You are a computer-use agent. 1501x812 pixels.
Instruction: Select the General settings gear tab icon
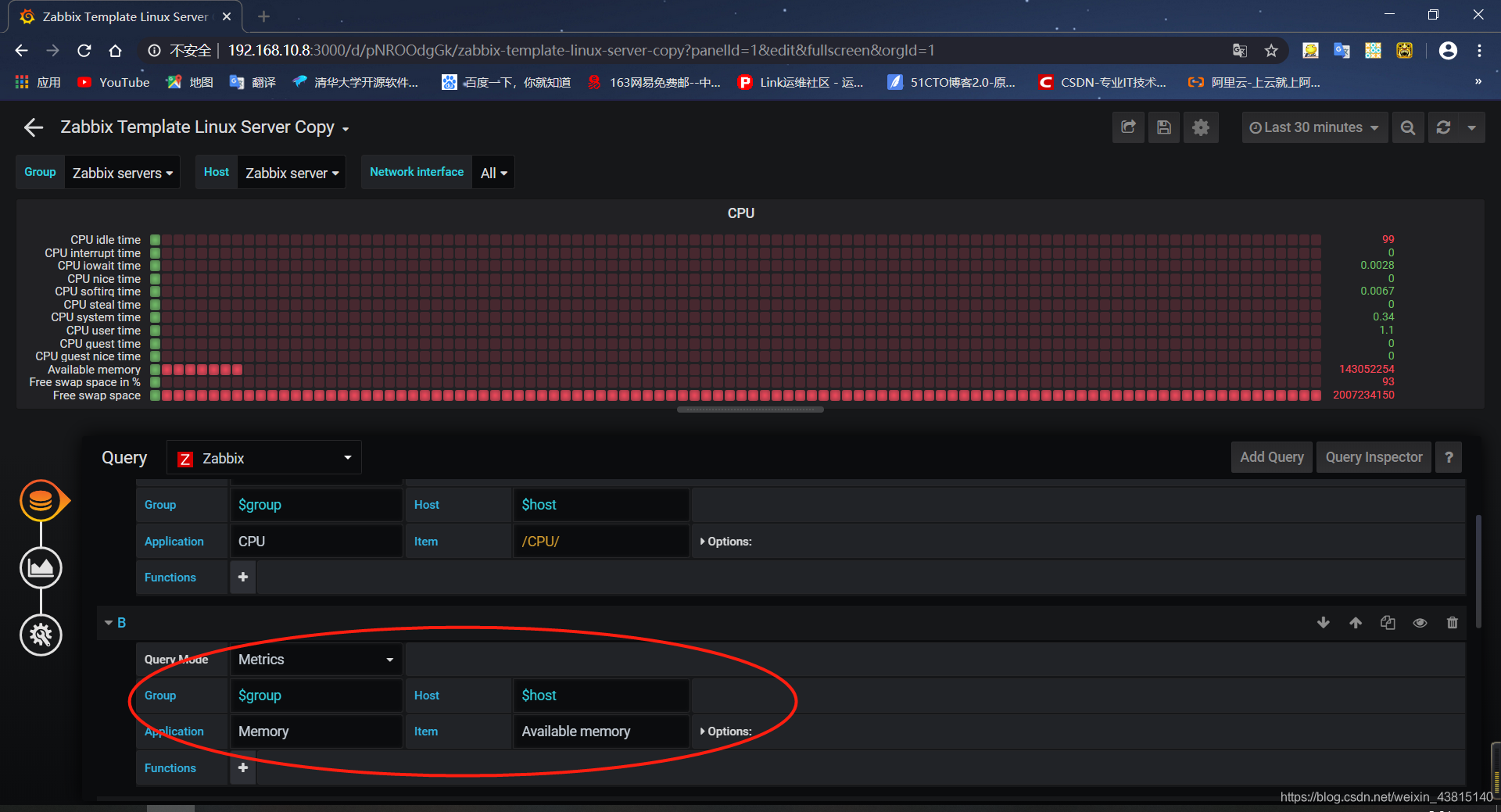(41, 635)
